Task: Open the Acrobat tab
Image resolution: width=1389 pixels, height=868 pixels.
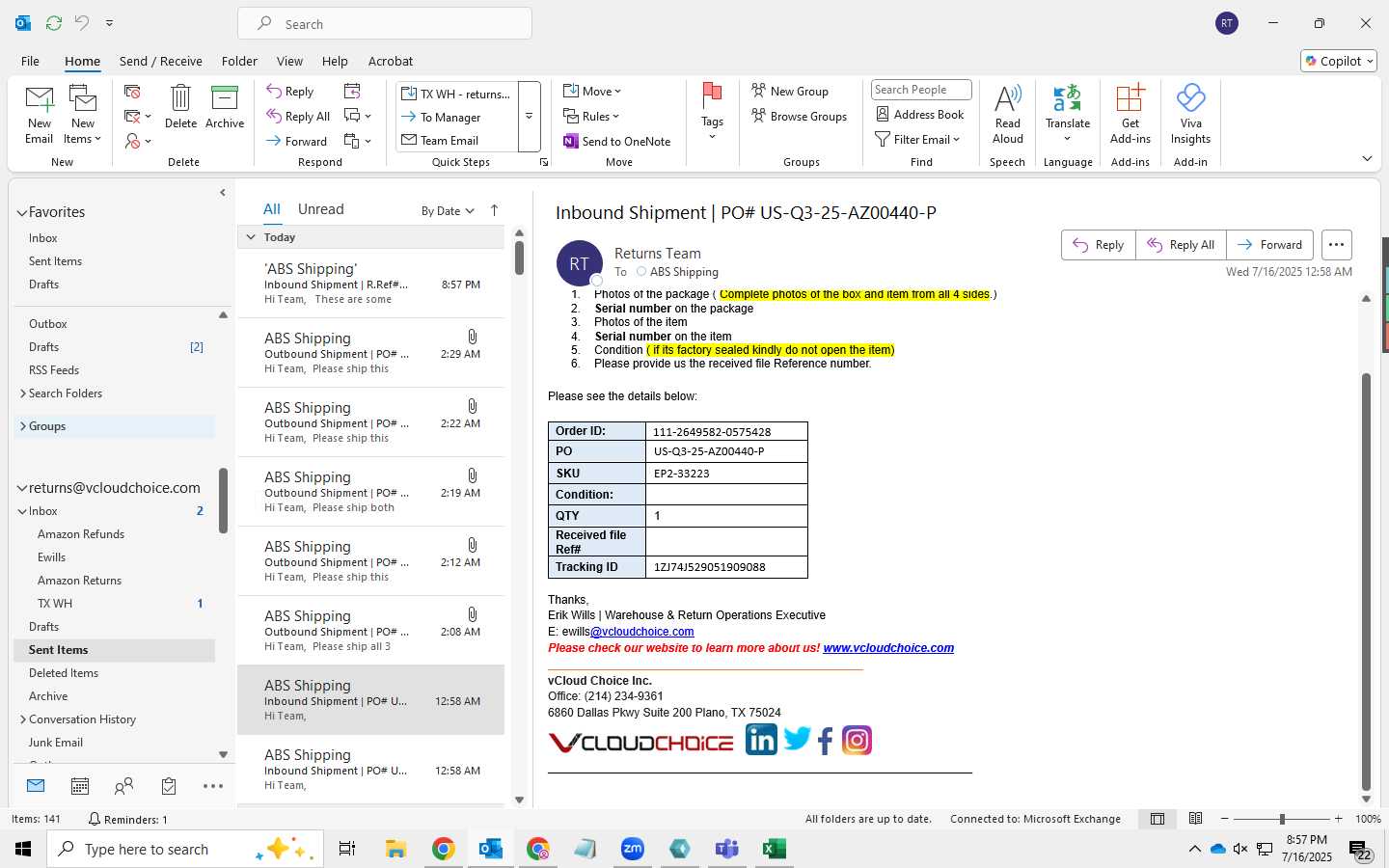Action: click(x=391, y=61)
